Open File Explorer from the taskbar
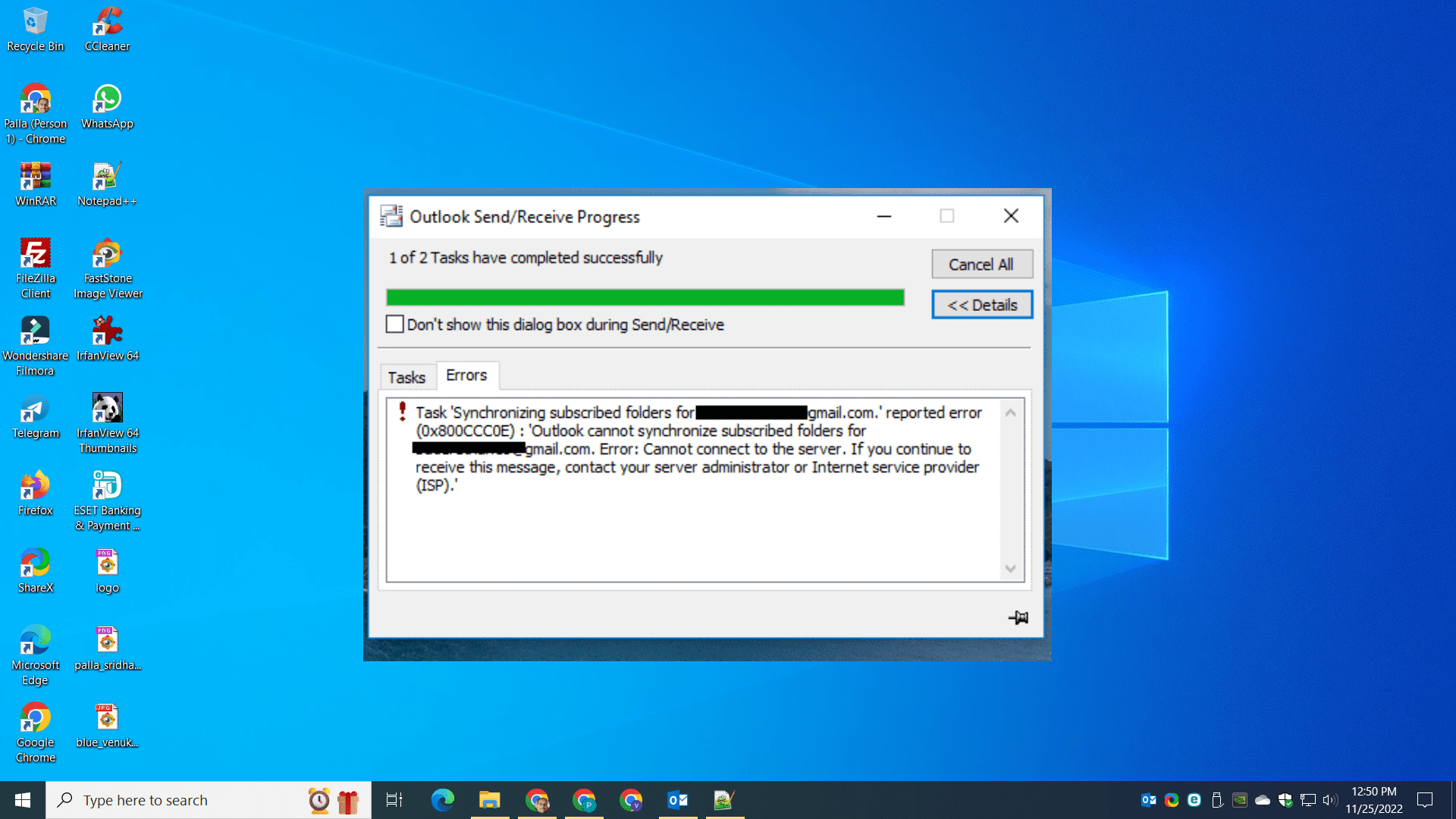Image resolution: width=1456 pixels, height=819 pixels. pos(490,800)
